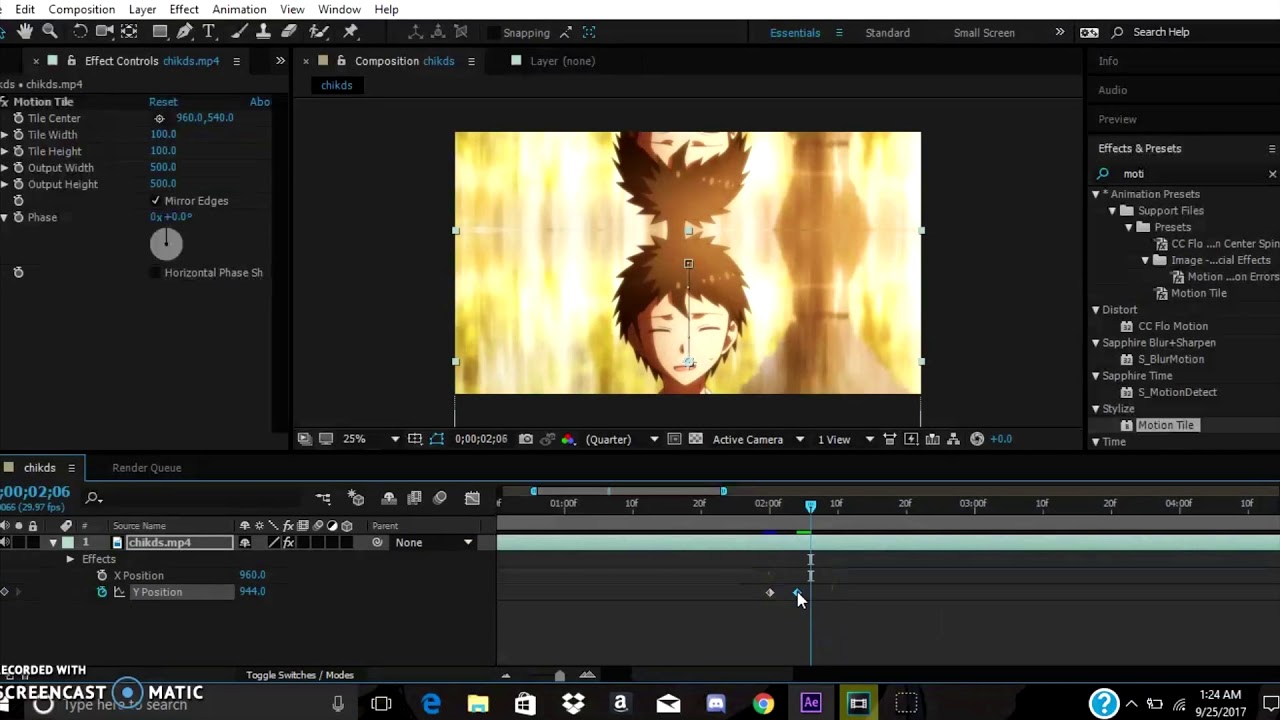Viewport: 1280px width, 720px height.
Task: Open the Effect menu
Action: tap(184, 9)
